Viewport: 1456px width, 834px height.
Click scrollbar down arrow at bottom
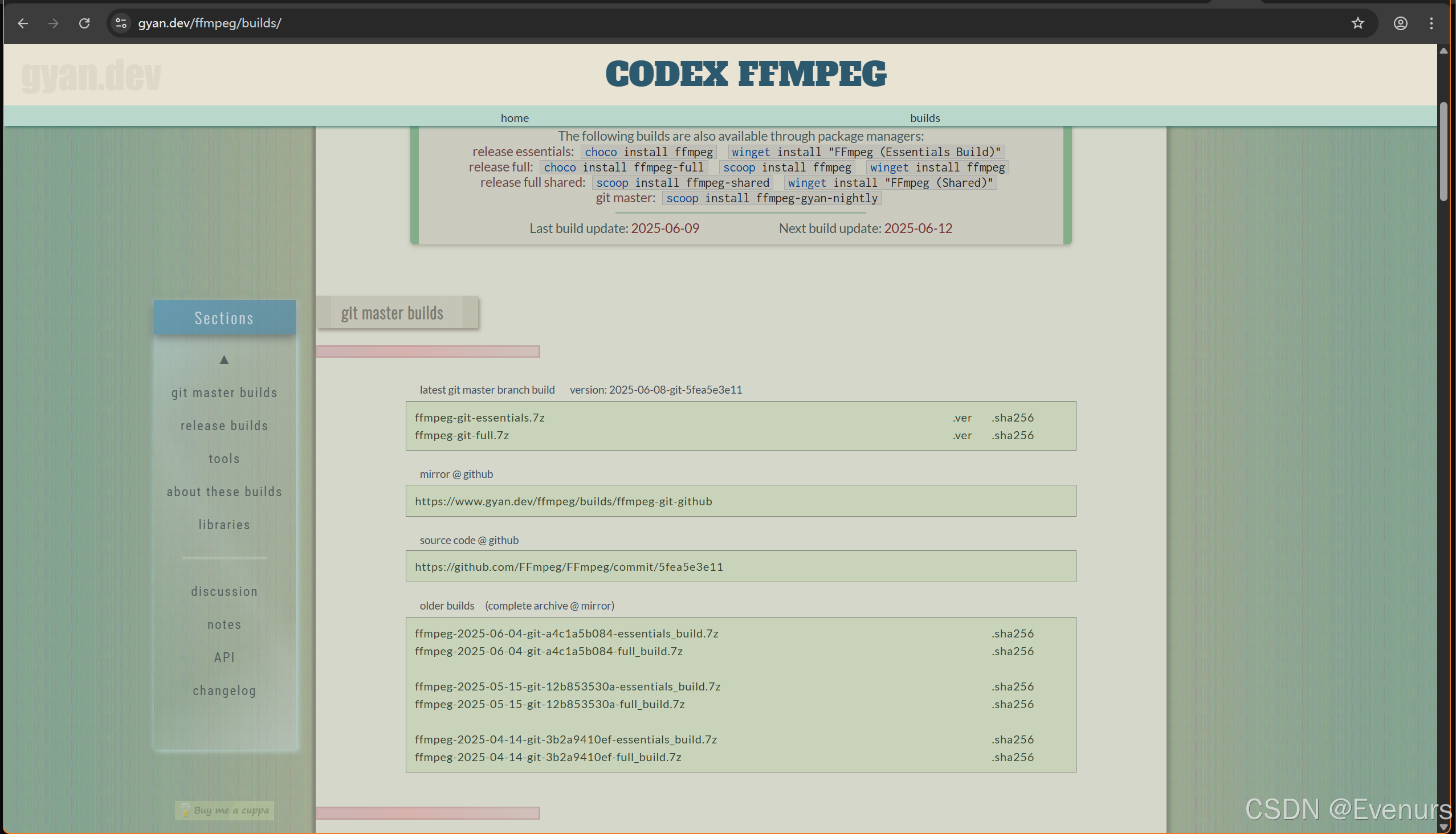coord(1443,827)
